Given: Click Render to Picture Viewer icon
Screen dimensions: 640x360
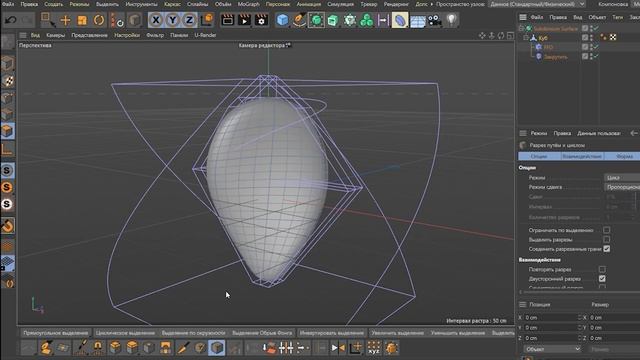Looking at the screenshot, I should (x=244, y=20).
